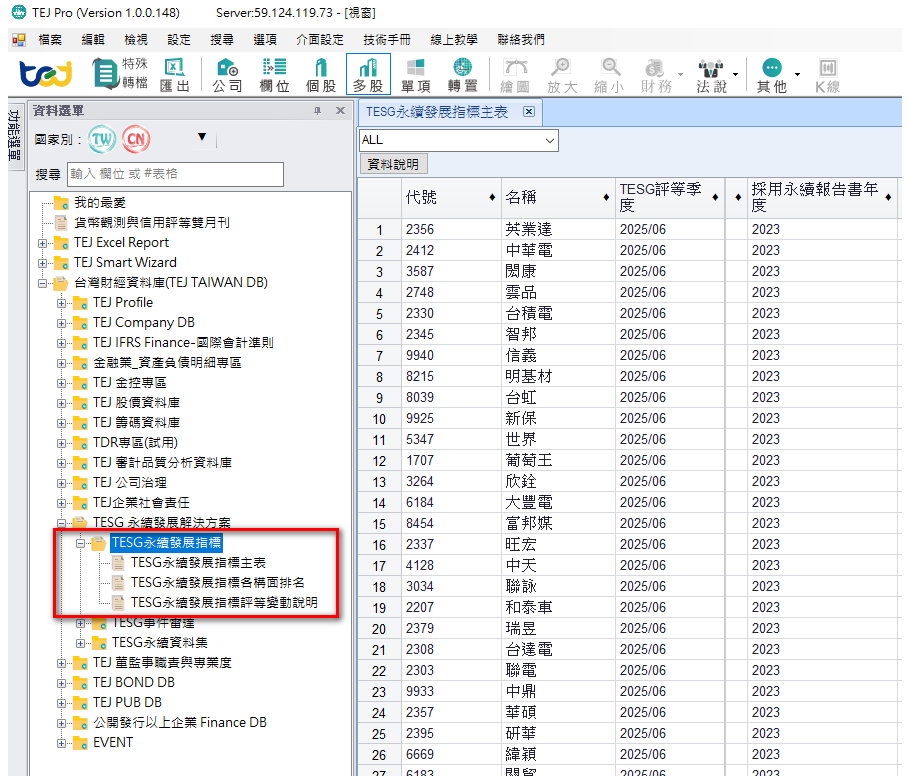908x776 pixels.
Task: Expand the TESG永續資料集 folder
Action: 80,643
